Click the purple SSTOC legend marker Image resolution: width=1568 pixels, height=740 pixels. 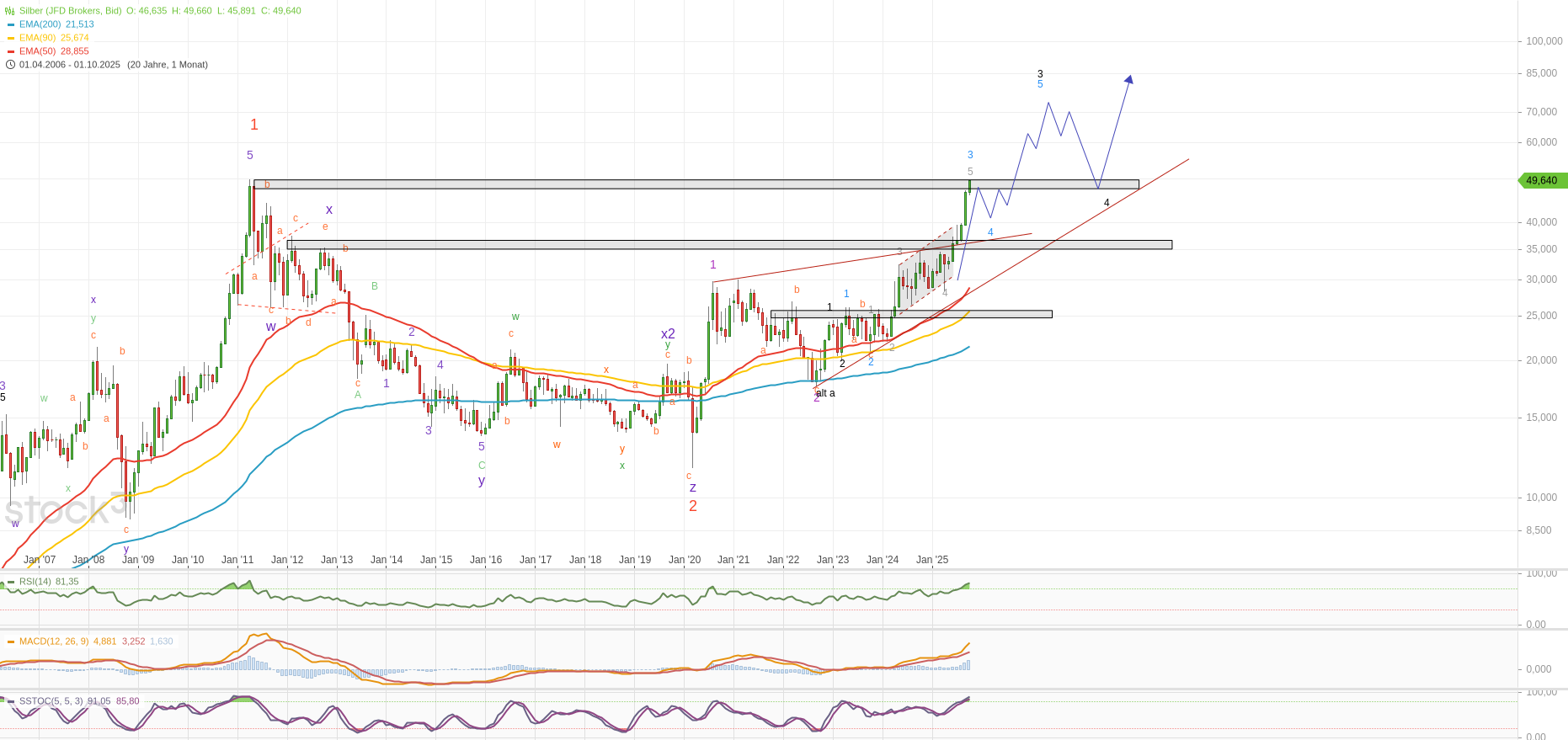click(x=11, y=701)
